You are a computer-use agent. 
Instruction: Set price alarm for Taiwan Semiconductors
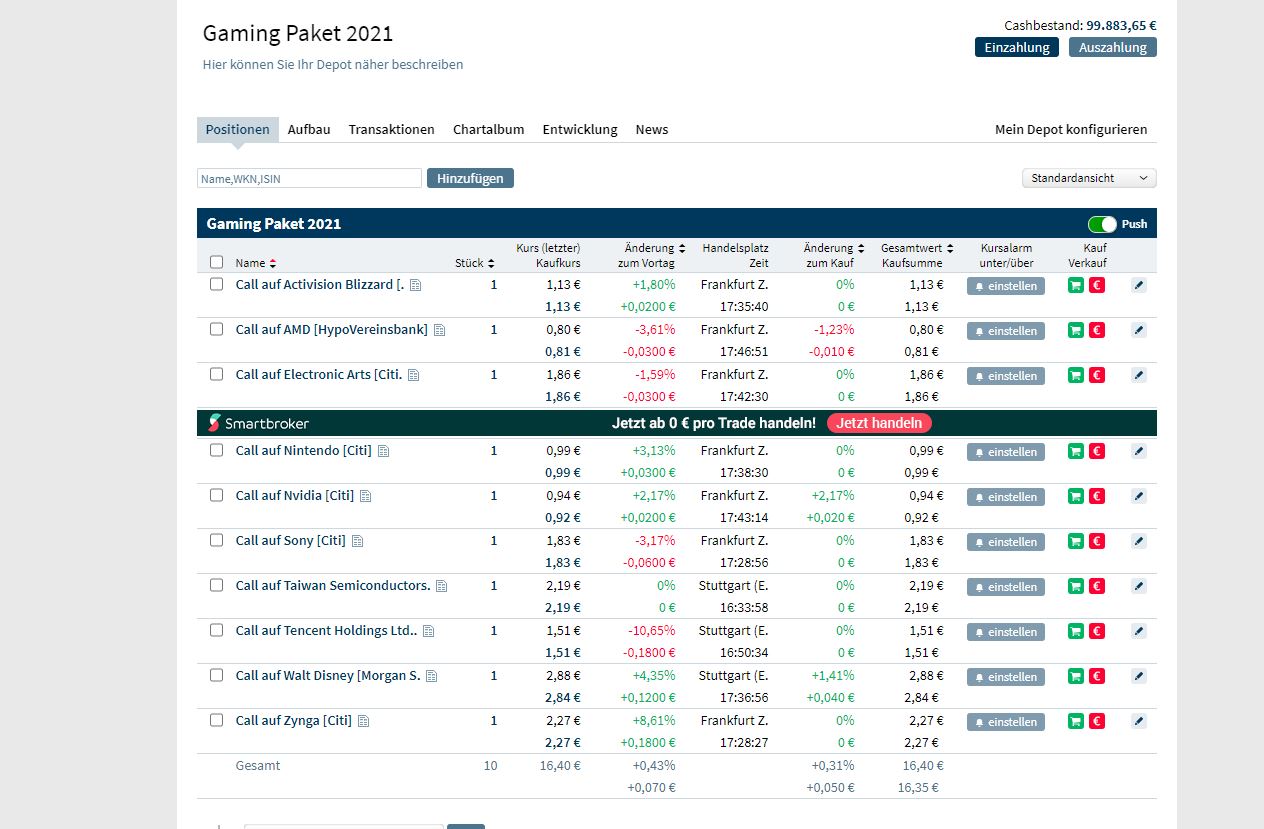tap(1005, 587)
